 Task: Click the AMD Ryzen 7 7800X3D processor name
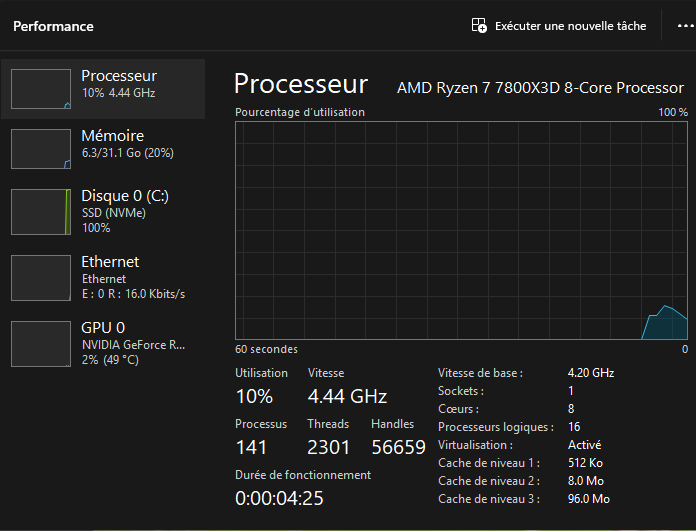click(x=540, y=88)
